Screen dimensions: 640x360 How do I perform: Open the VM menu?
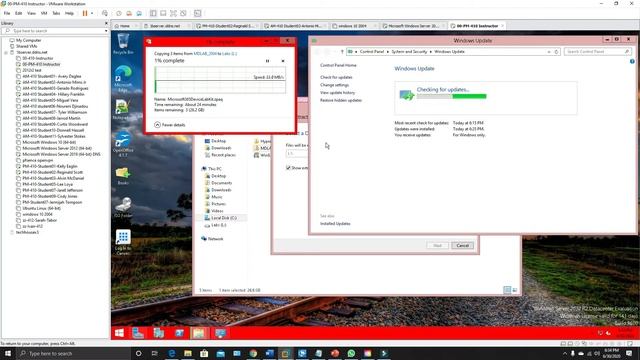tap(44, 13)
